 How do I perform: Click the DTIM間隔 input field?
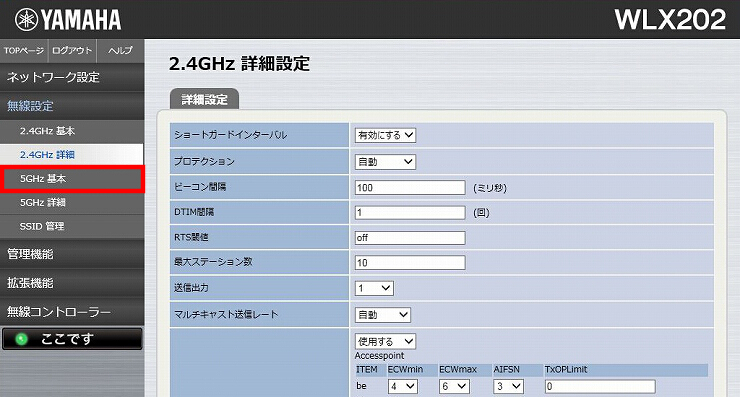[x=410, y=212]
